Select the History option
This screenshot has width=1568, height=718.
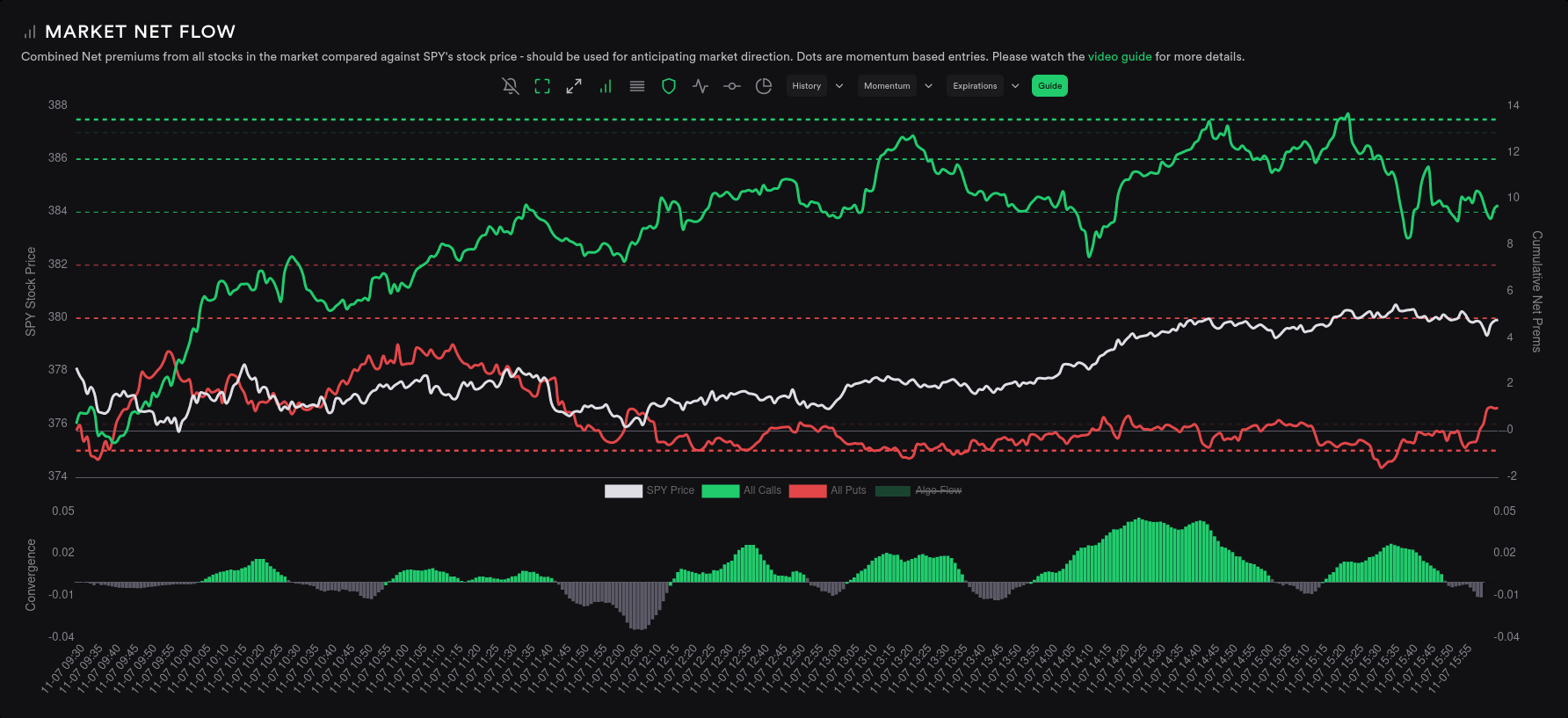click(x=806, y=86)
